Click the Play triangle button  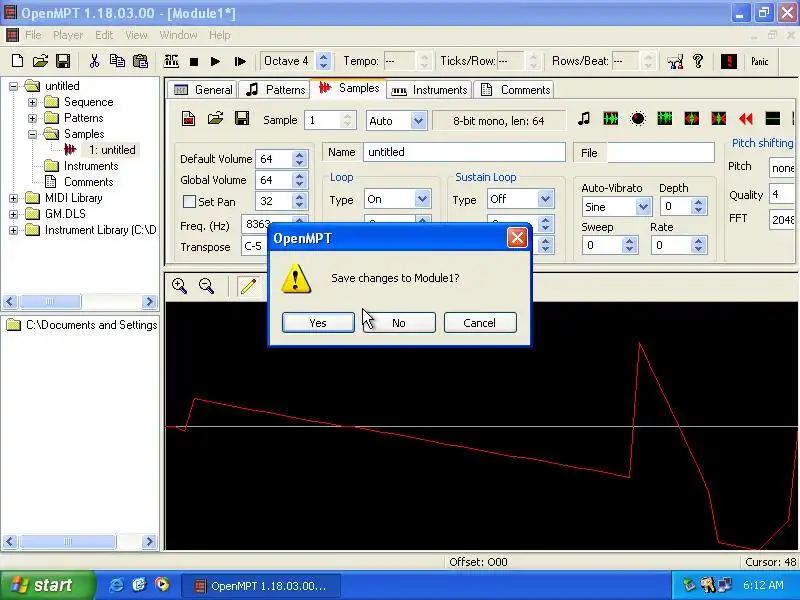(x=215, y=62)
